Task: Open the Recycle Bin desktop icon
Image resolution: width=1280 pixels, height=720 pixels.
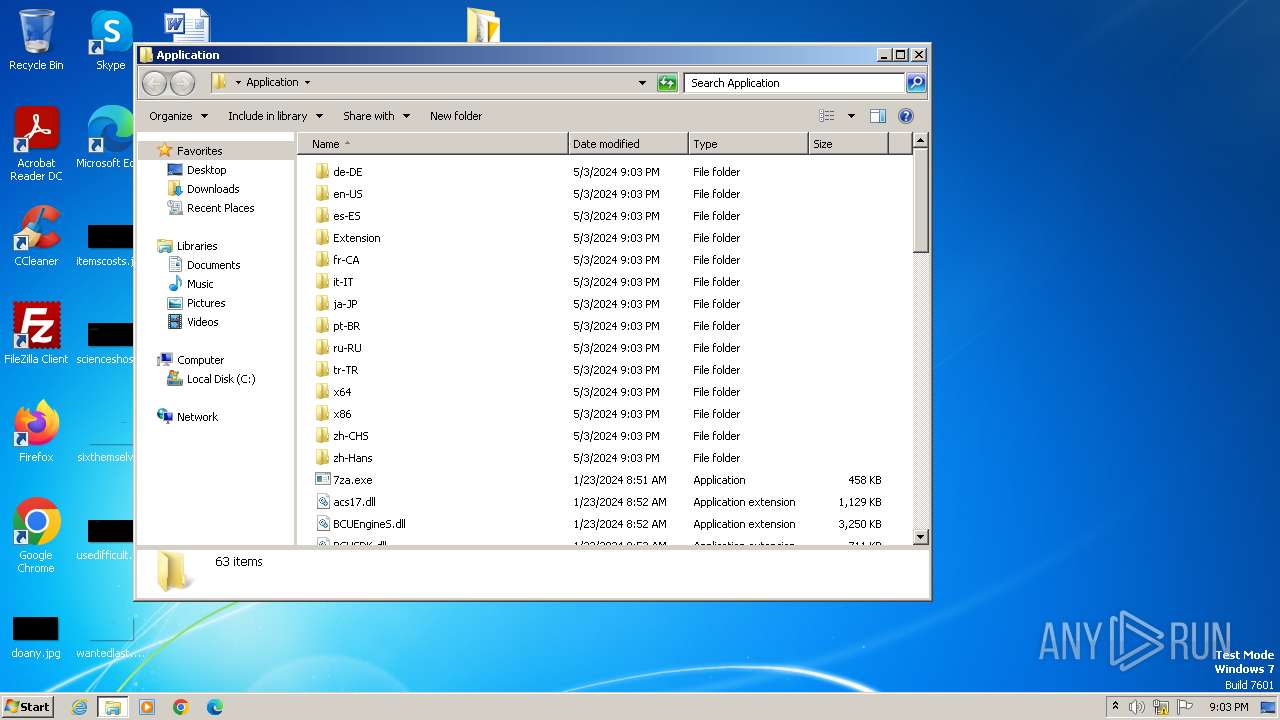Action: click(x=36, y=40)
